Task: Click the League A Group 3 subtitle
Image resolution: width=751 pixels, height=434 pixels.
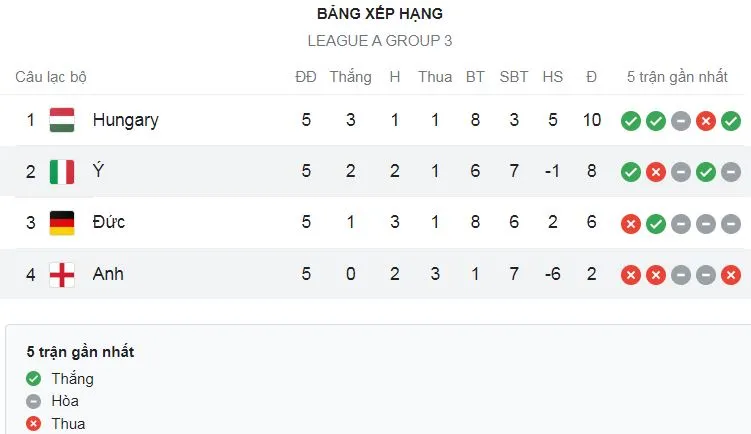Action: [x=379, y=41]
